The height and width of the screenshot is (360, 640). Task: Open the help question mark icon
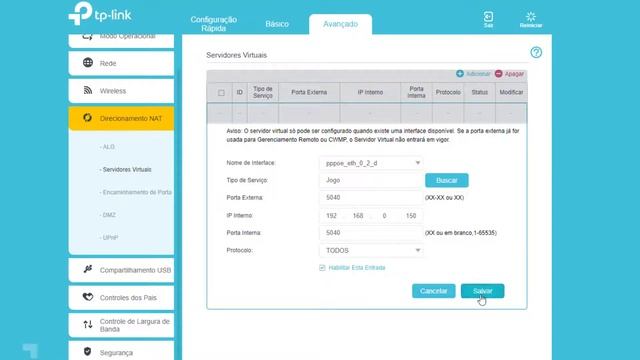(536, 52)
